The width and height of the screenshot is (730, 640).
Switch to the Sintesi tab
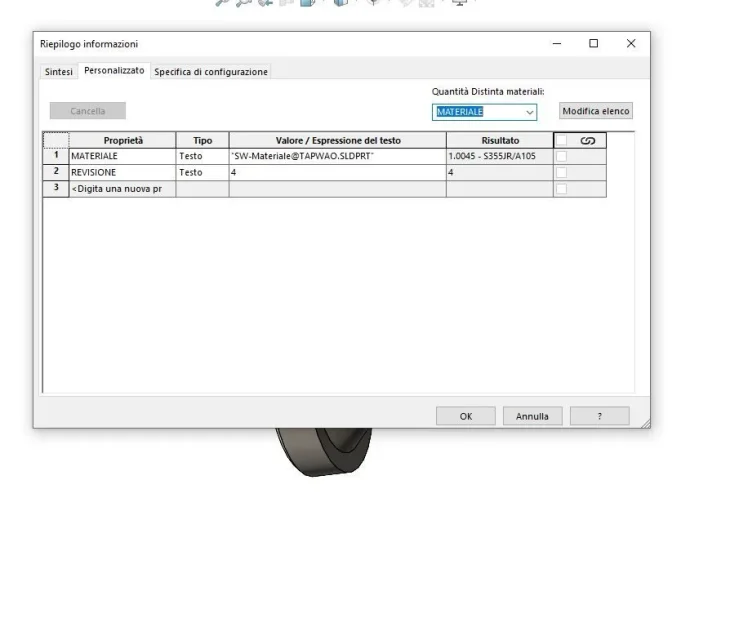click(x=59, y=72)
